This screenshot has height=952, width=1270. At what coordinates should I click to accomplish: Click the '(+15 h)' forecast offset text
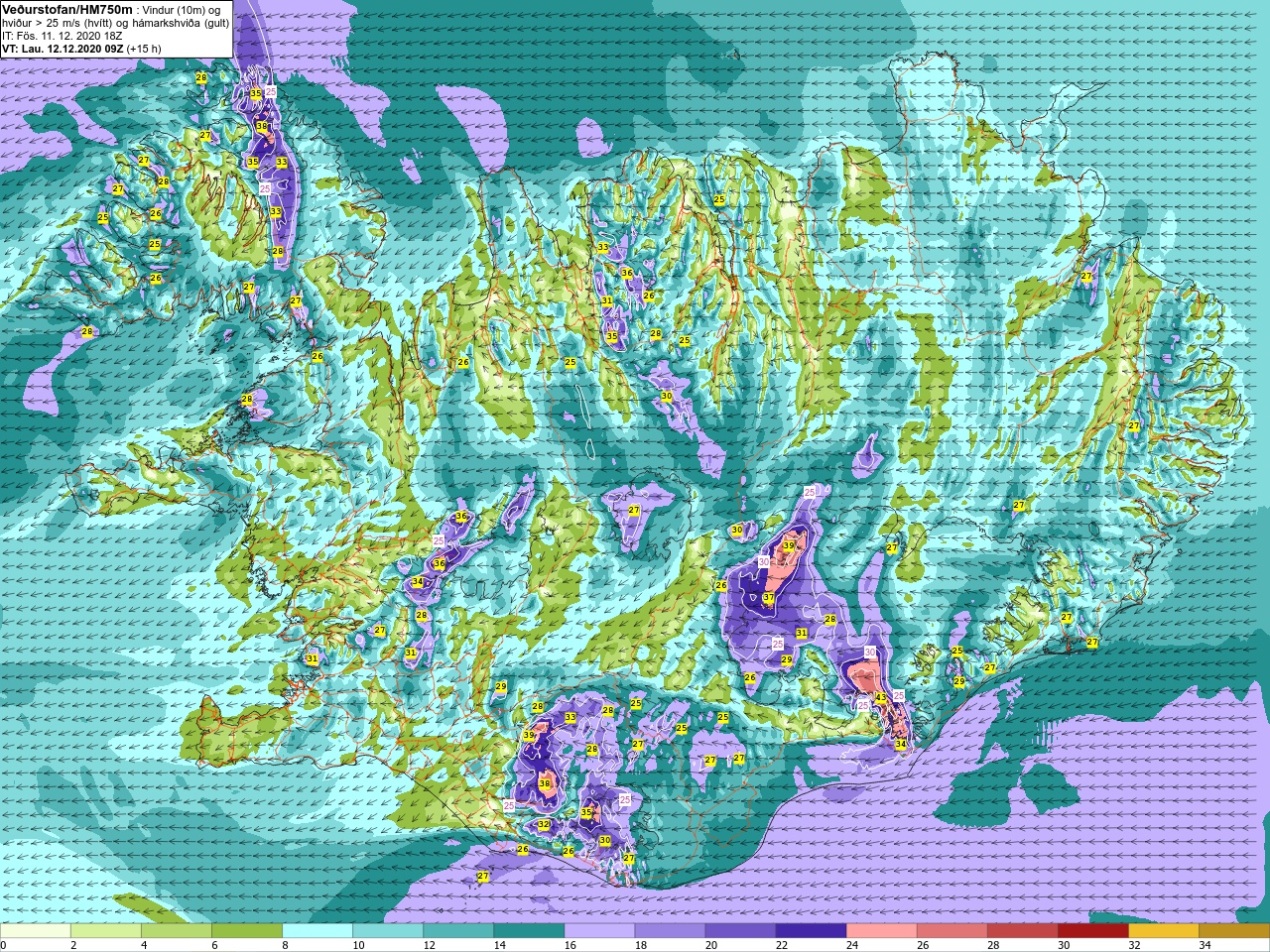[x=143, y=48]
